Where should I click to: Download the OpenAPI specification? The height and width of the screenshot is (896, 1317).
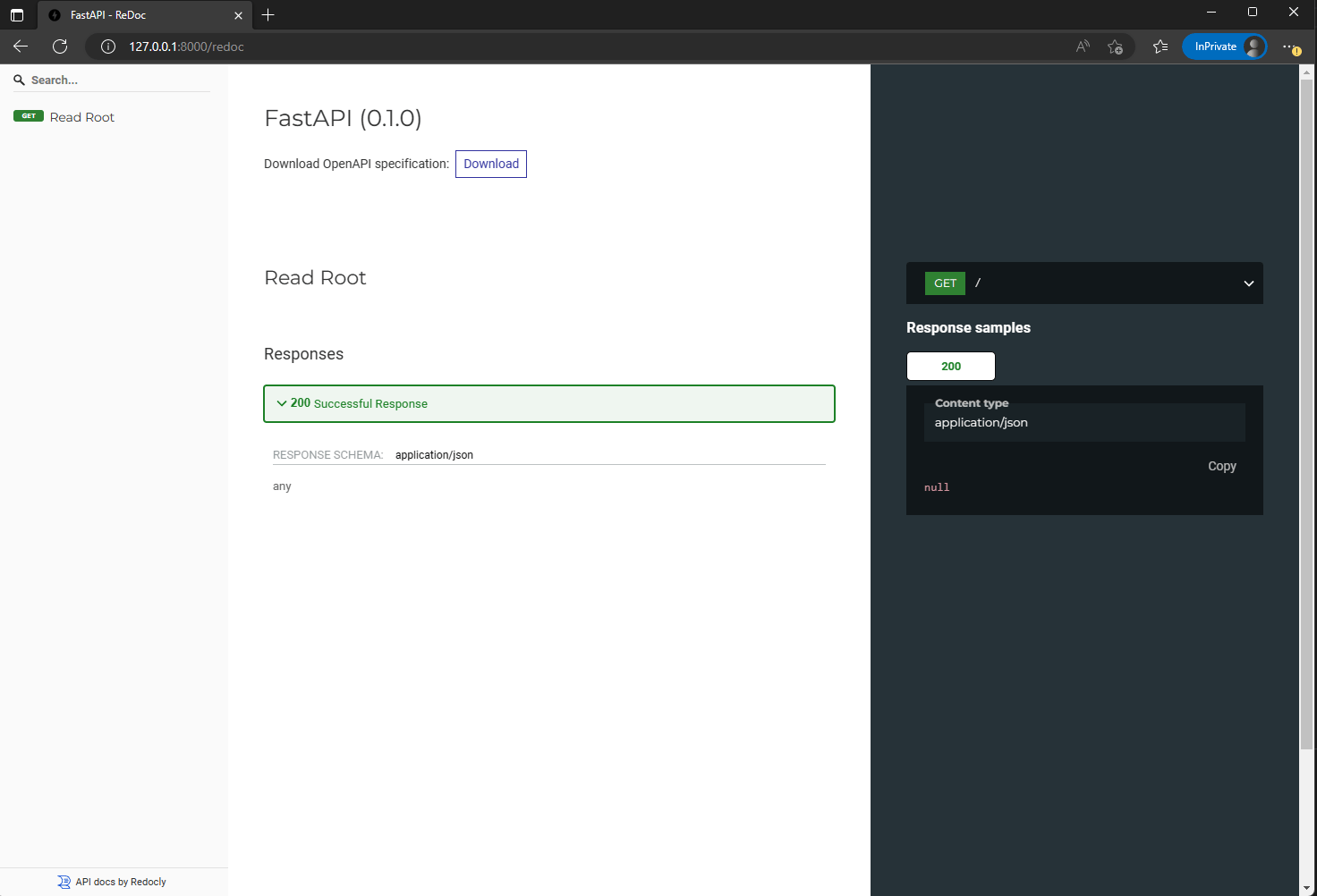(x=491, y=164)
